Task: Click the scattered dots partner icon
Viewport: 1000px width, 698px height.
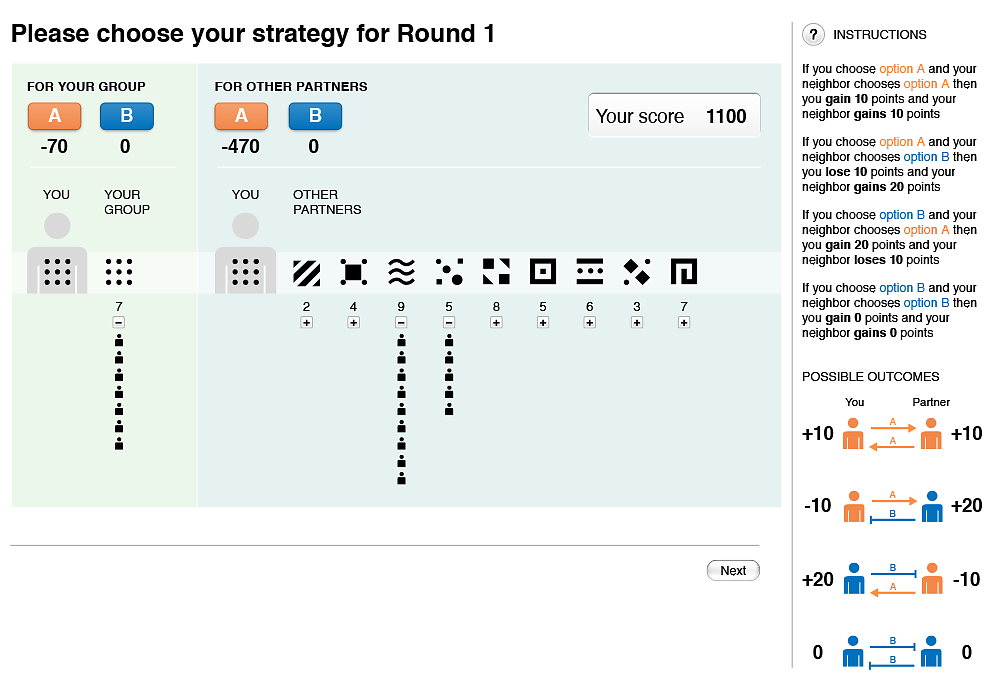Action: (x=449, y=272)
